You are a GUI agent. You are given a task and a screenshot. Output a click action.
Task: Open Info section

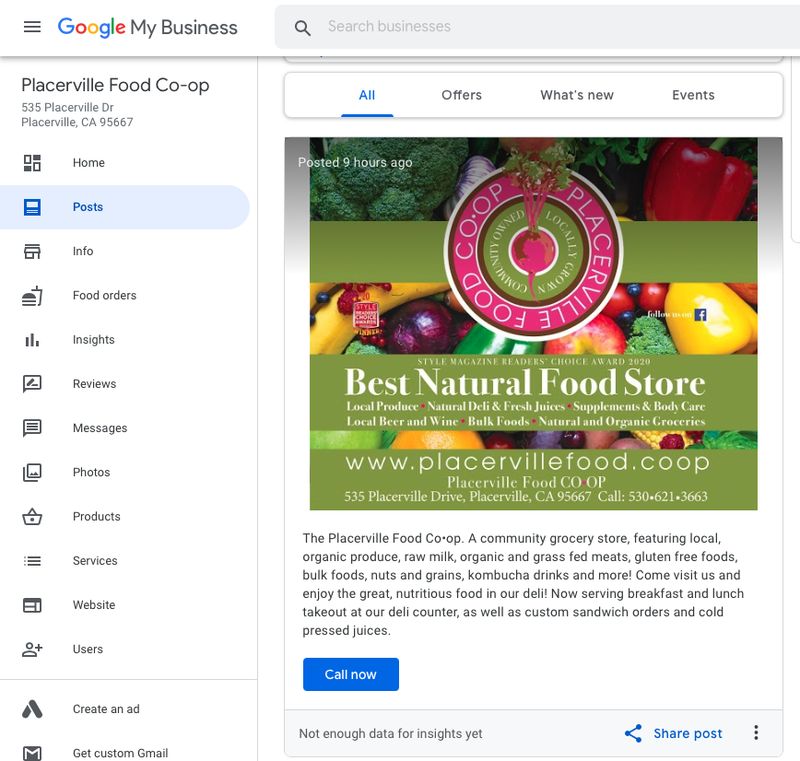point(83,251)
